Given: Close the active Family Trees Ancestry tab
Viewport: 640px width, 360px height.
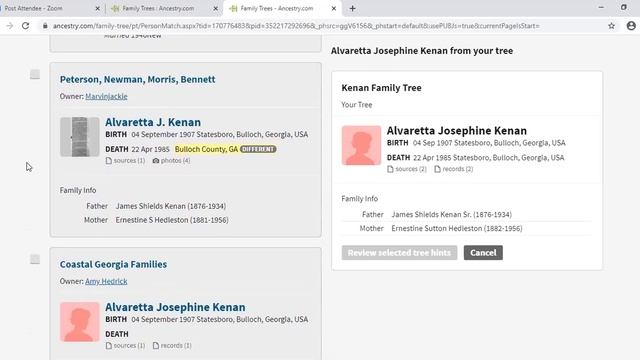Looking at the screenshot, I should tap(333, 8).
